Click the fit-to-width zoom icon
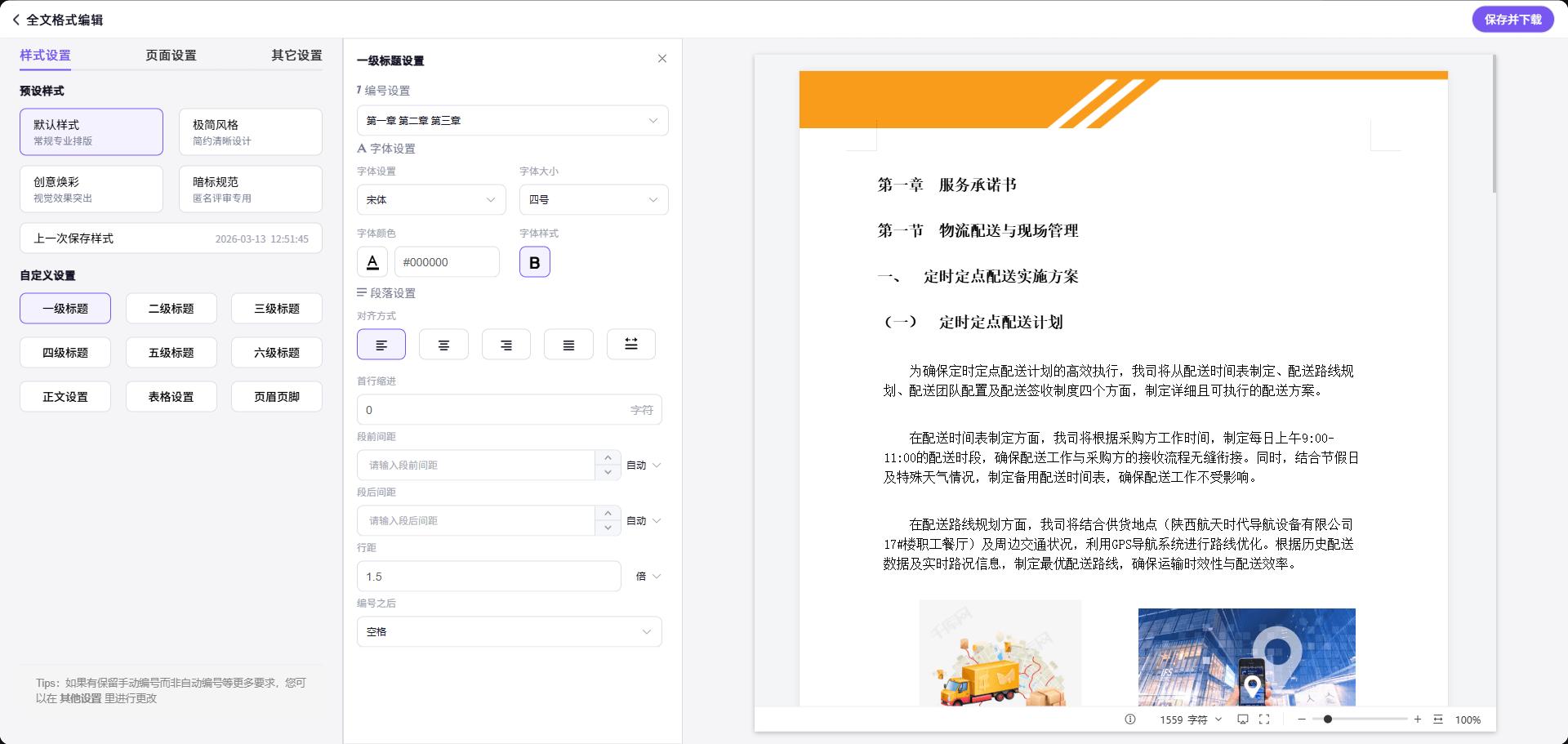Viewport: 1568px width, 744px height. pyautogui.click(x=1437, y=719)
